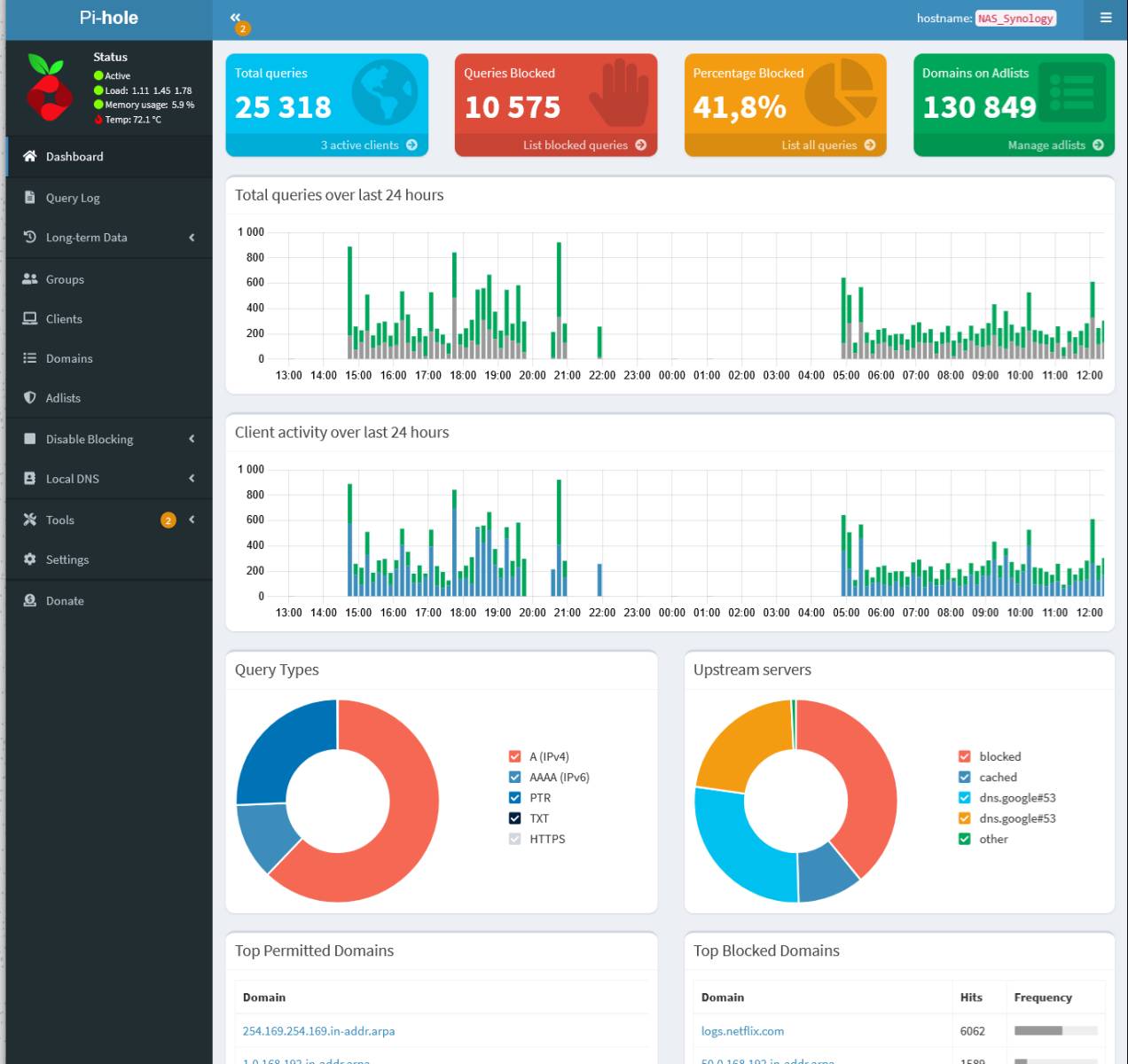Open the logs.netflix.com blocked domain link
Viewport: 1128px width, 1064px height.
(x=742, y=1031)
